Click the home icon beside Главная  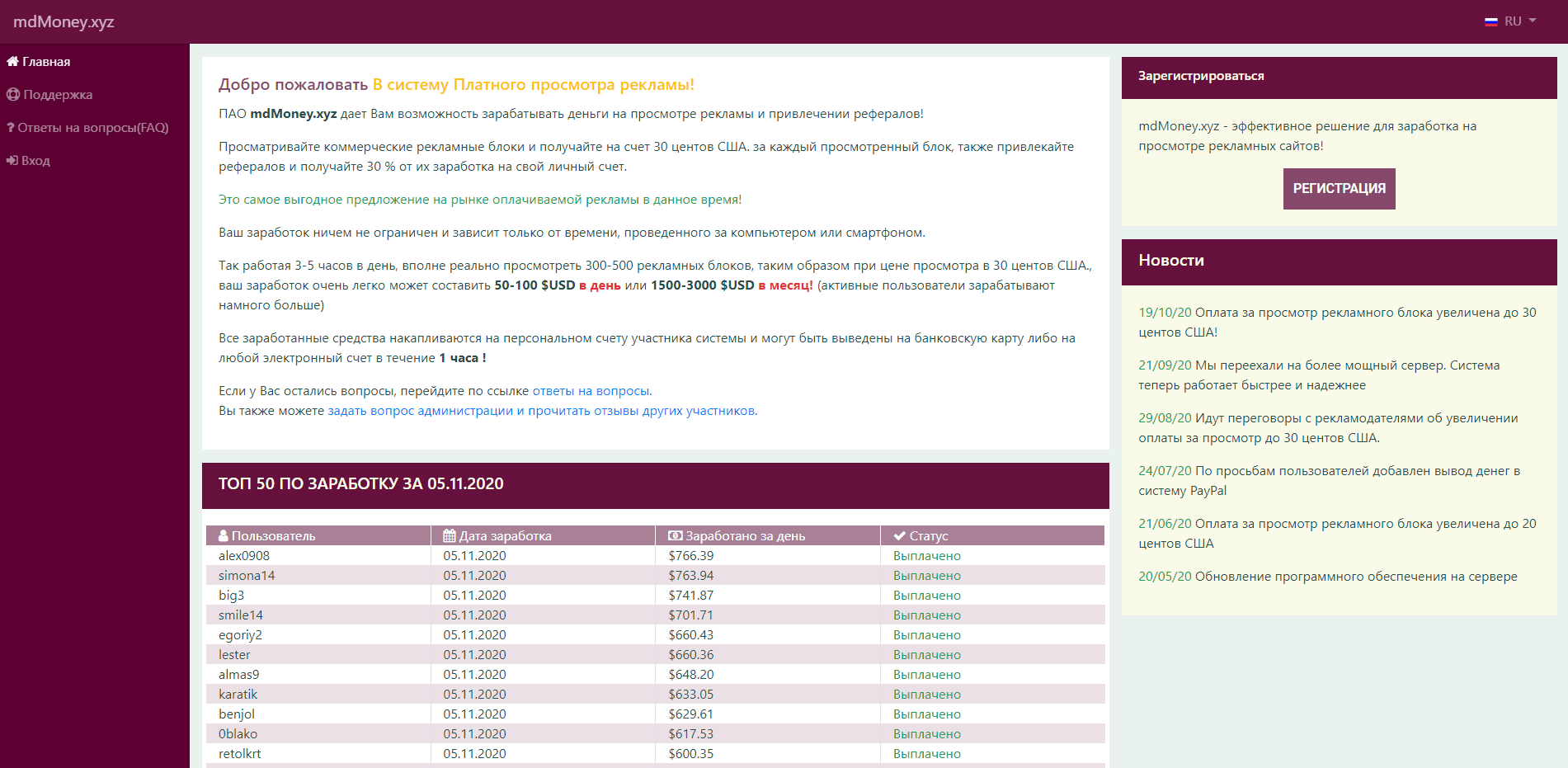(x=12, y=62)
